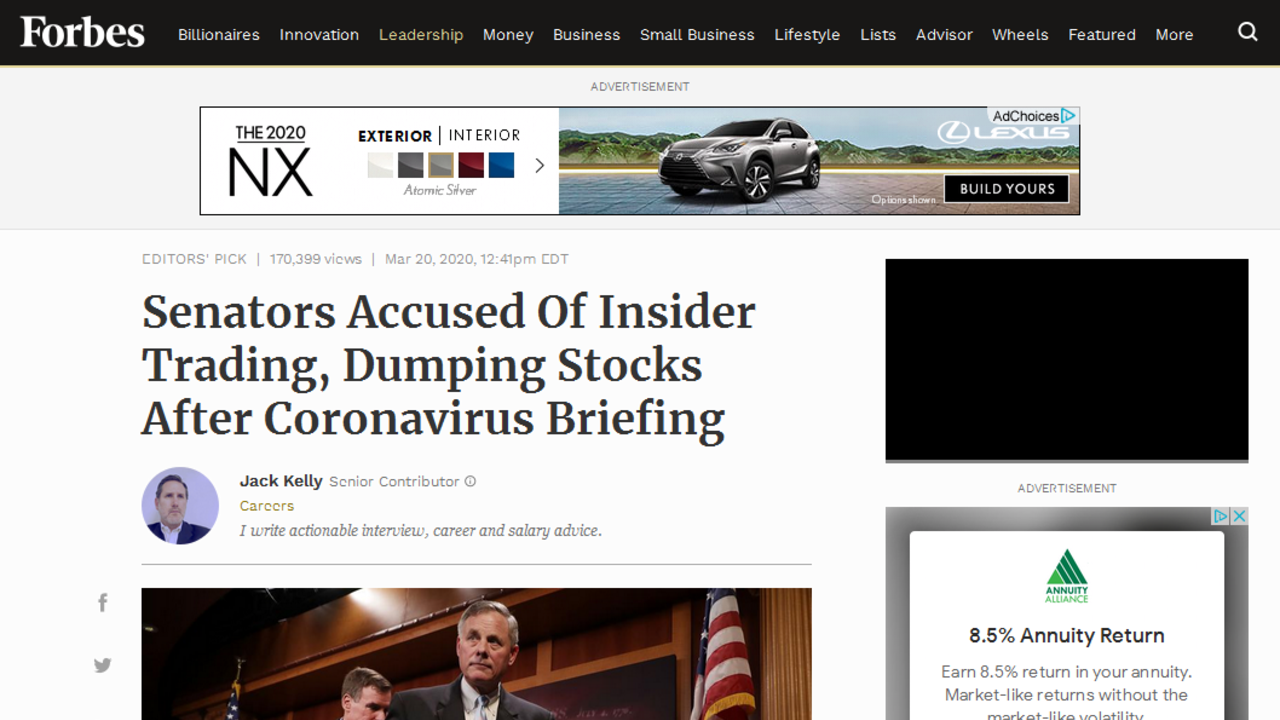Viewport: 1280px width, 720px height.
Task: Click the contributor info icon
Action: click(470, 481)
